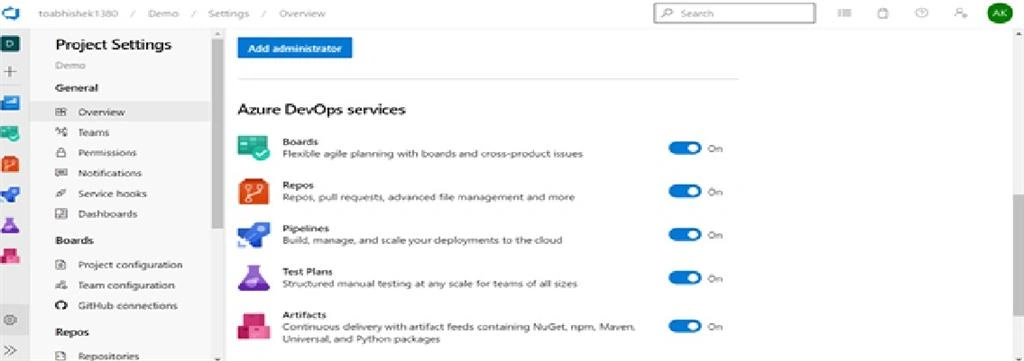Open the shopping bag marketplace icon

pyautogui.click(x=883, y=13)
